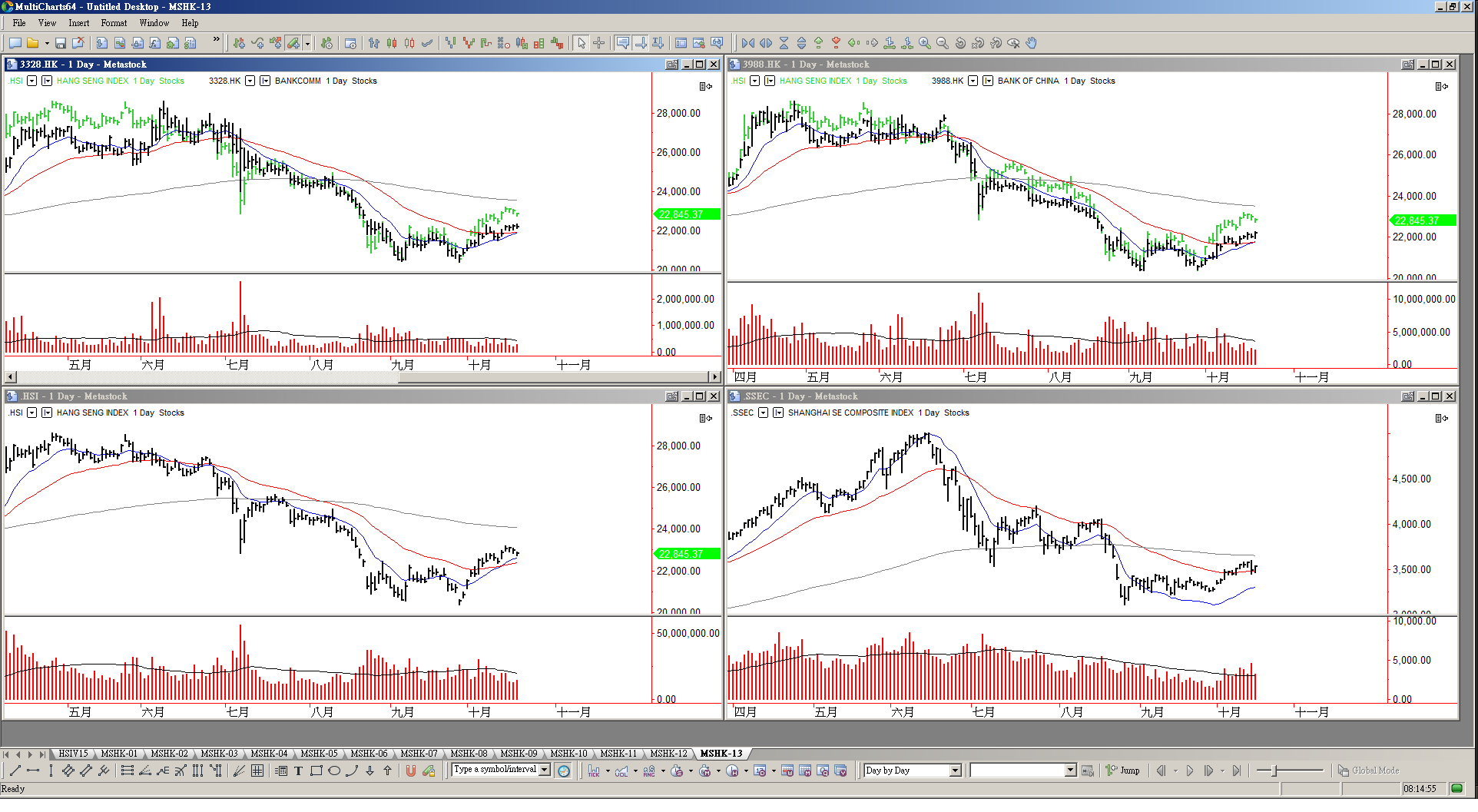Toggle the pointer arrow mode button

[x=582, y=44]
